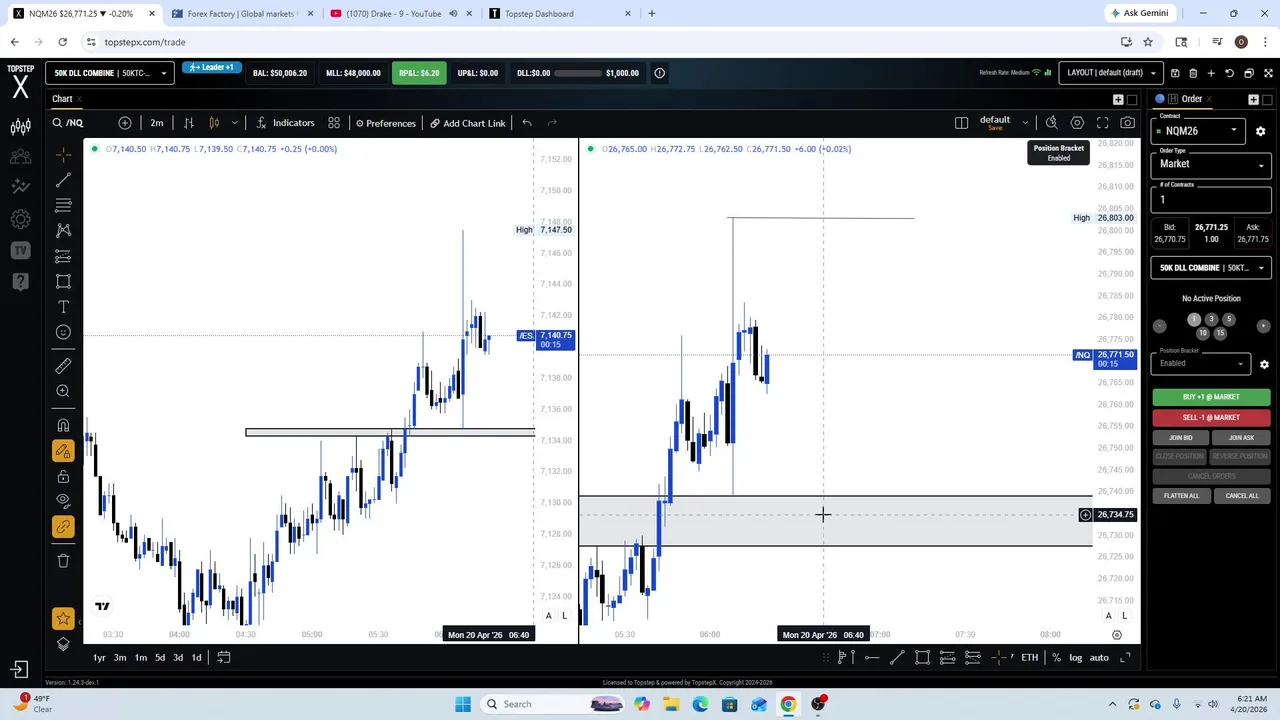1280x720 pixels.
Task: Toggle hide all drawings eye icon
Action: pyautogui.click(x=63, y=501)
